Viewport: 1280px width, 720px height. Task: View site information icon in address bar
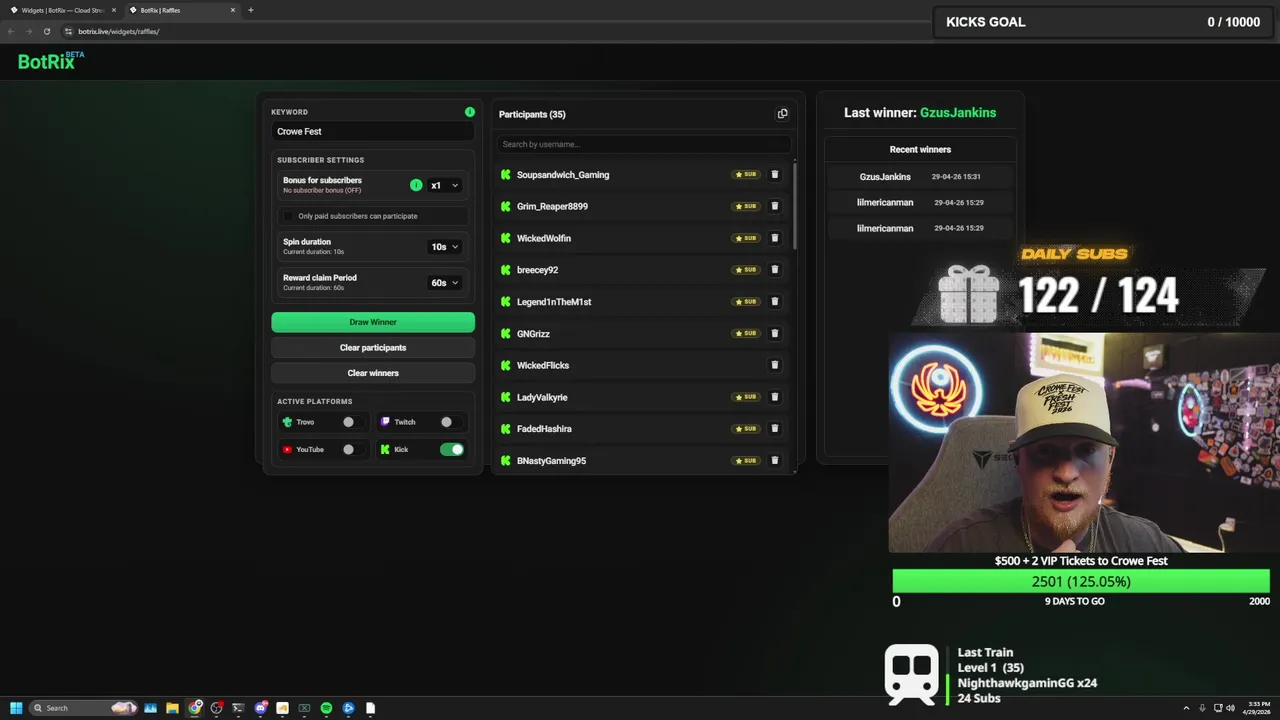click(x=68, y=31)
